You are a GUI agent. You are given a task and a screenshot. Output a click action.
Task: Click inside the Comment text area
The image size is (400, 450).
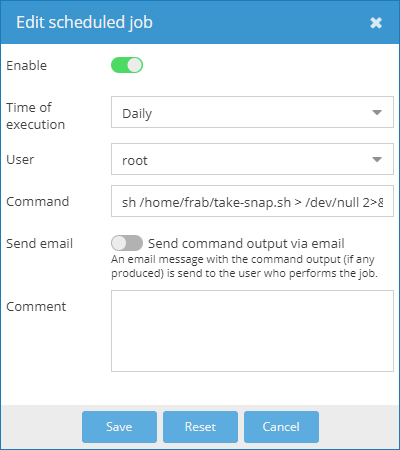tap(252, 331)
